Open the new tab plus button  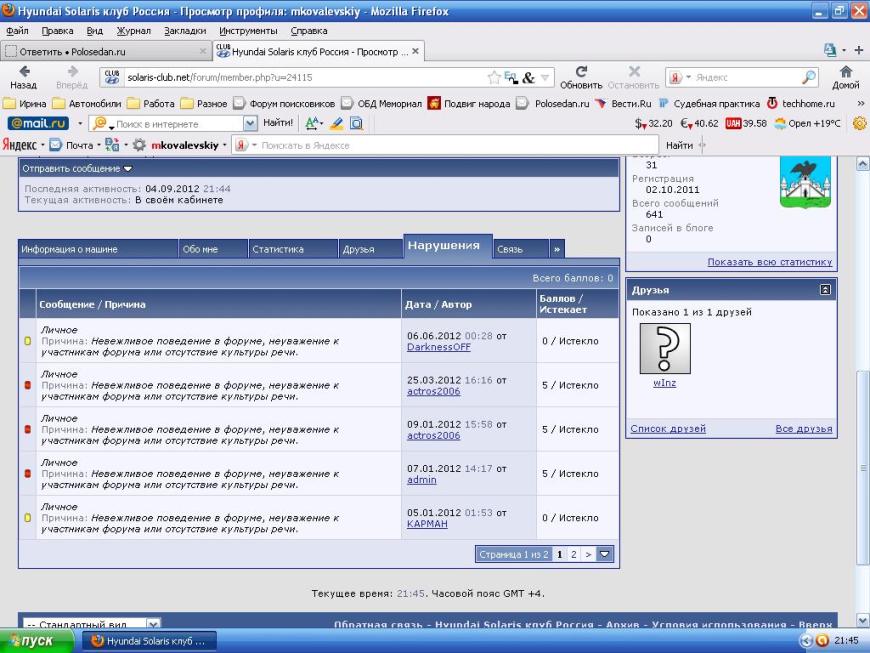pos(858,50)
